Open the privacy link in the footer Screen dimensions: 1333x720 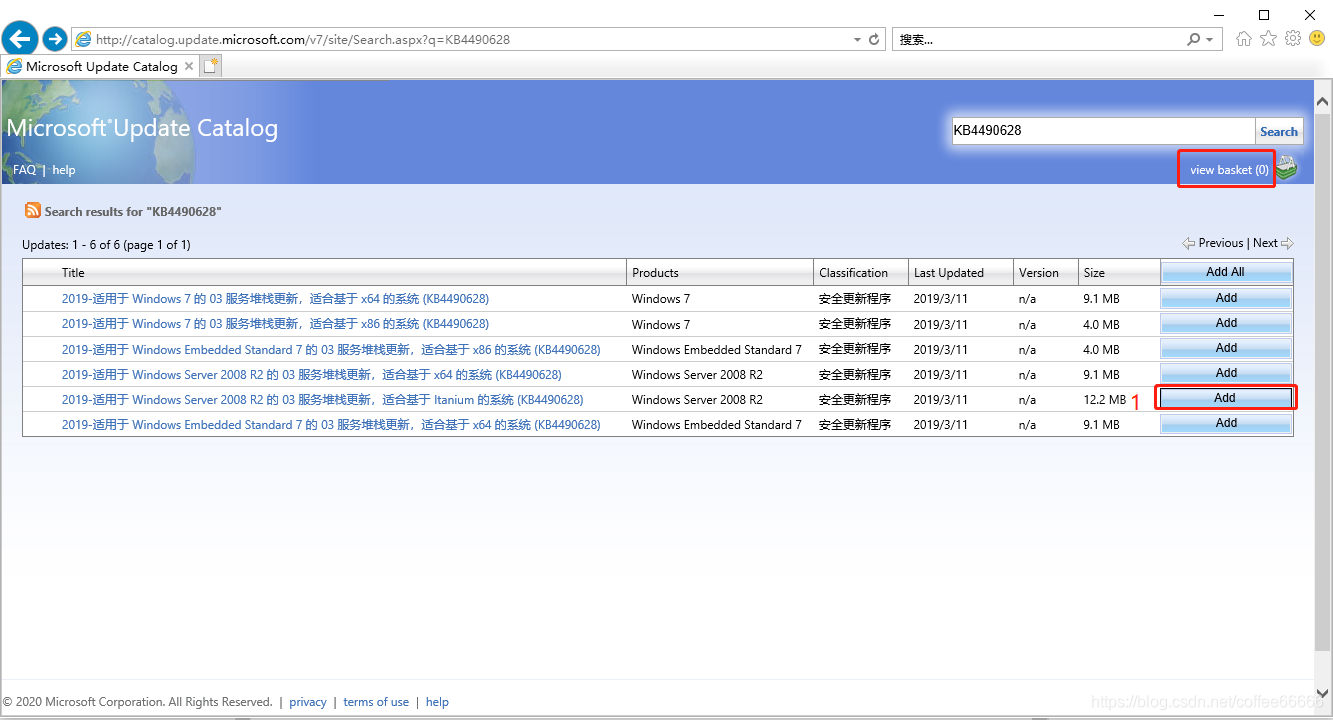[308, 702]
